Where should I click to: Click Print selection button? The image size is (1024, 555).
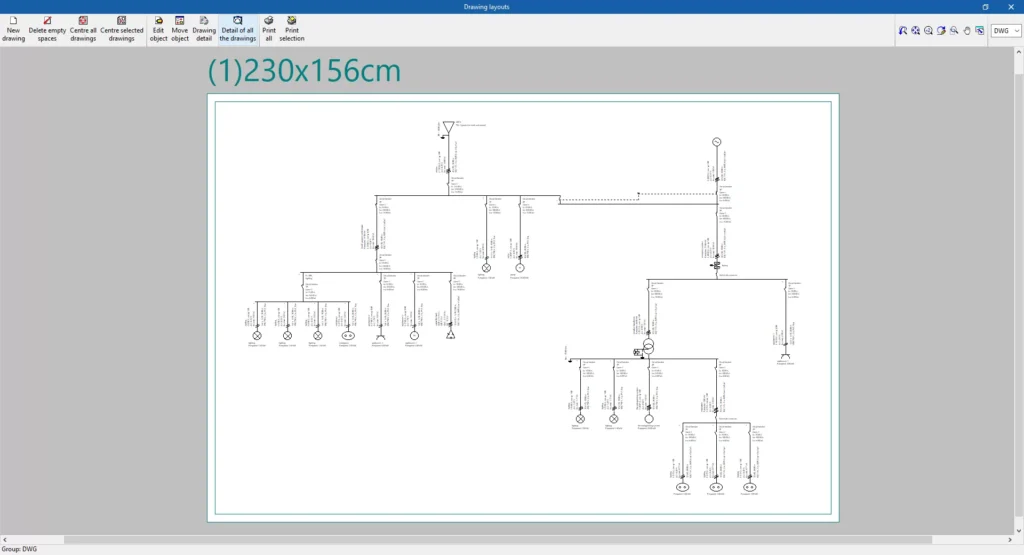tap(292, 29)
